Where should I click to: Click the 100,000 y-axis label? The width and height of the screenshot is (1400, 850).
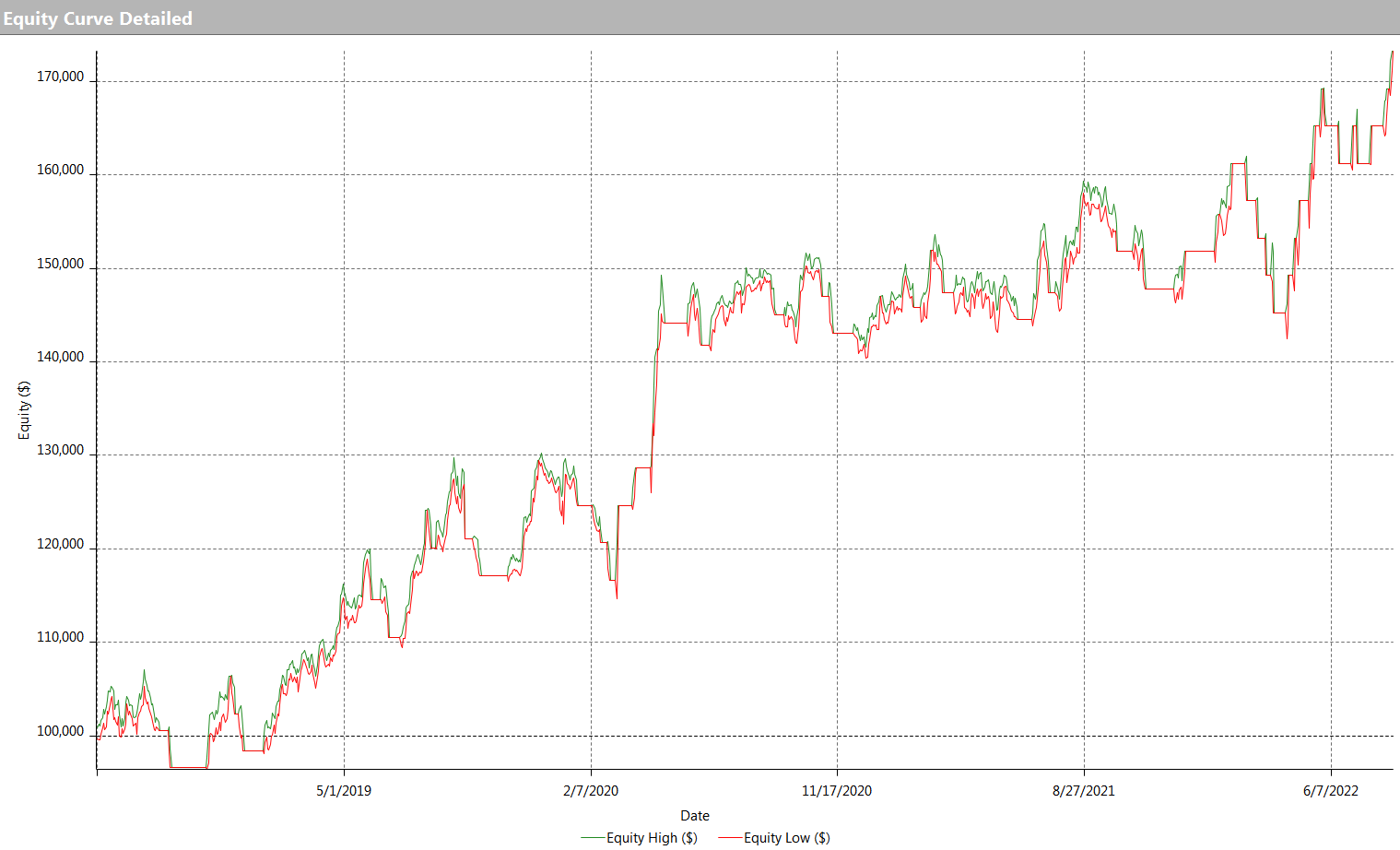click(60, 732)
